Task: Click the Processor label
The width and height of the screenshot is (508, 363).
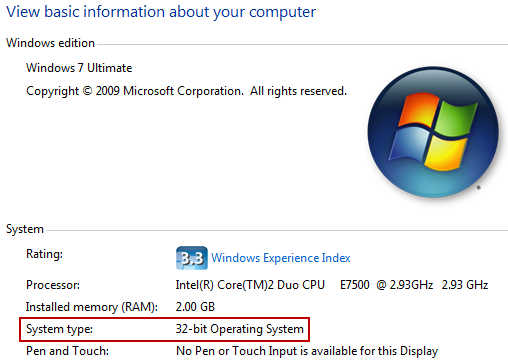Action: pos(53,285)
